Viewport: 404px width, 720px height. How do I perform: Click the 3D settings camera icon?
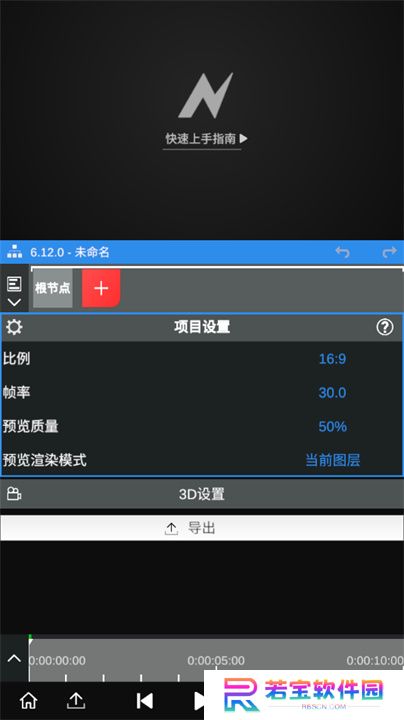click(x=14, y=494)
